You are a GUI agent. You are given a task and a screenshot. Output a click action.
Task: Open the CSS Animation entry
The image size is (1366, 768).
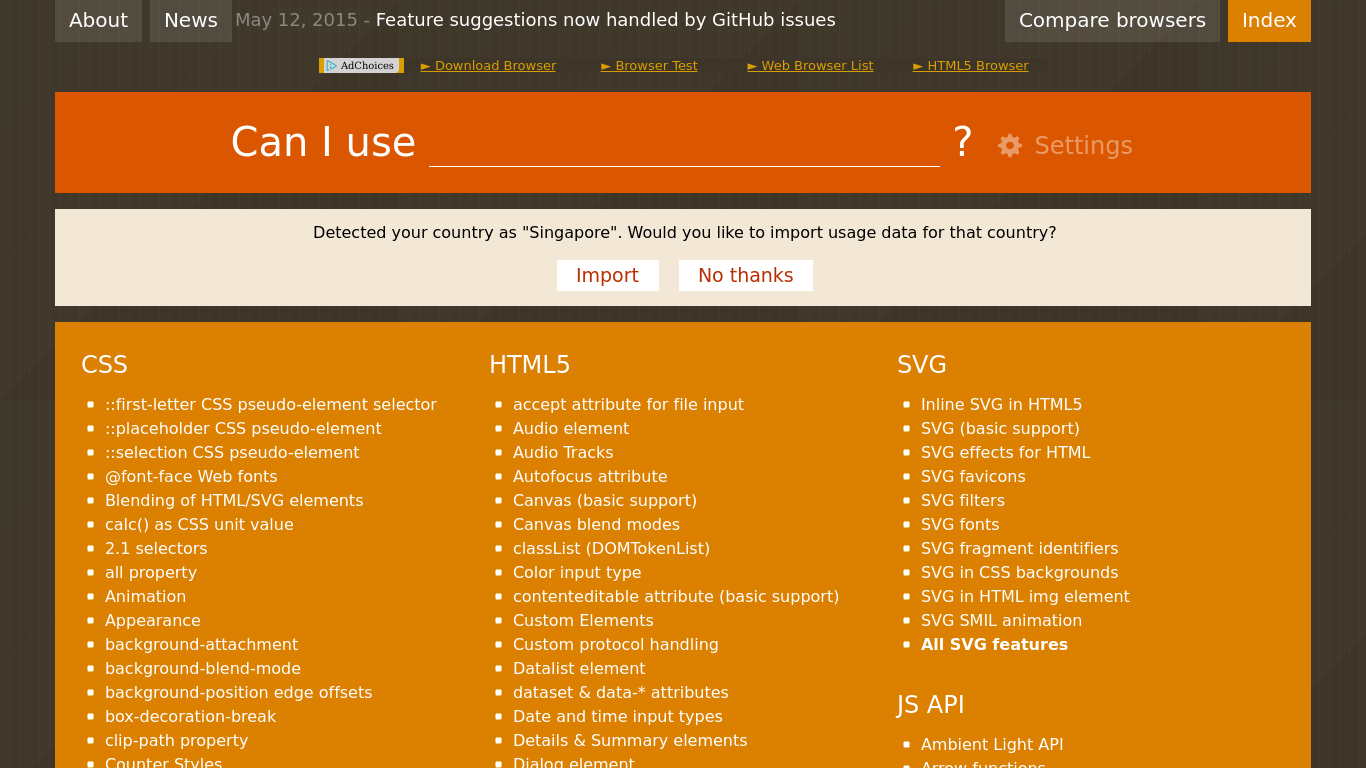(145, 597)
